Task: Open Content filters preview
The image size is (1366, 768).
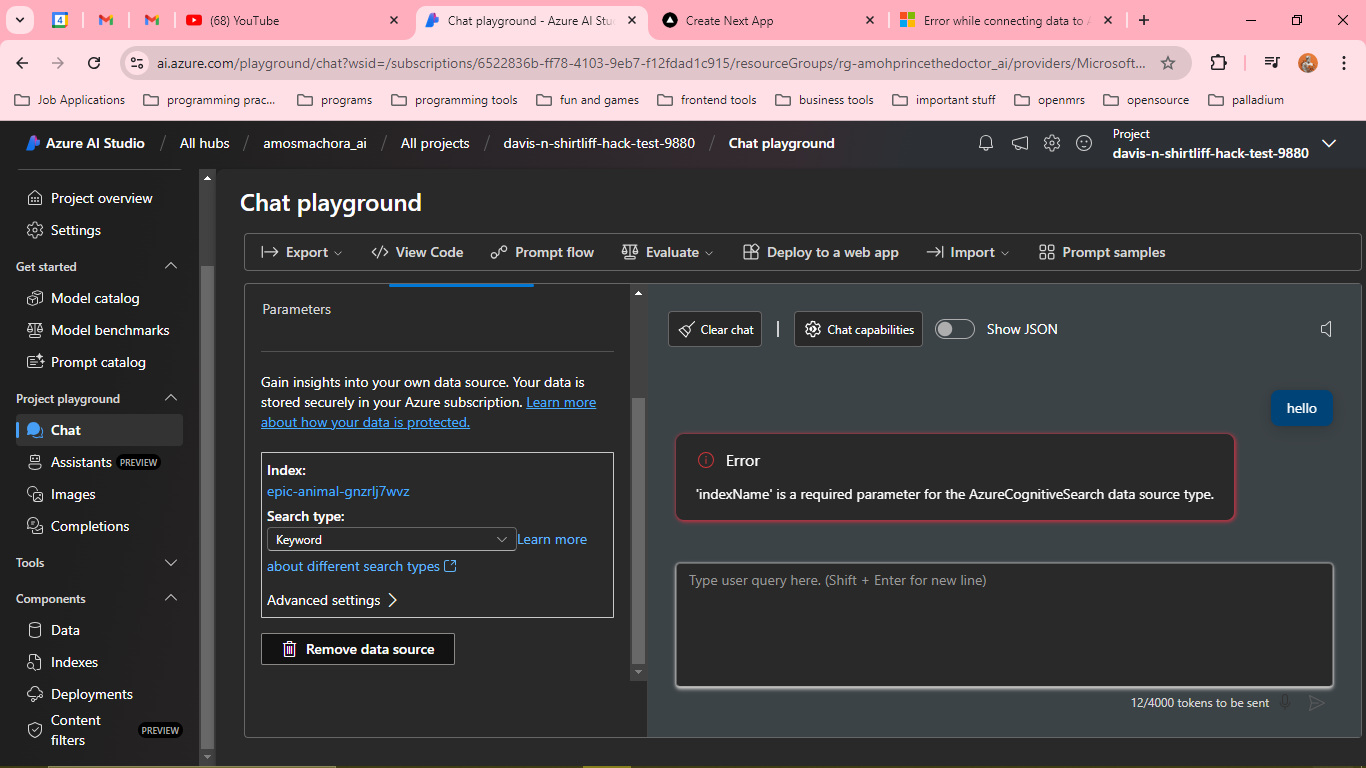Action: point(99,730)
